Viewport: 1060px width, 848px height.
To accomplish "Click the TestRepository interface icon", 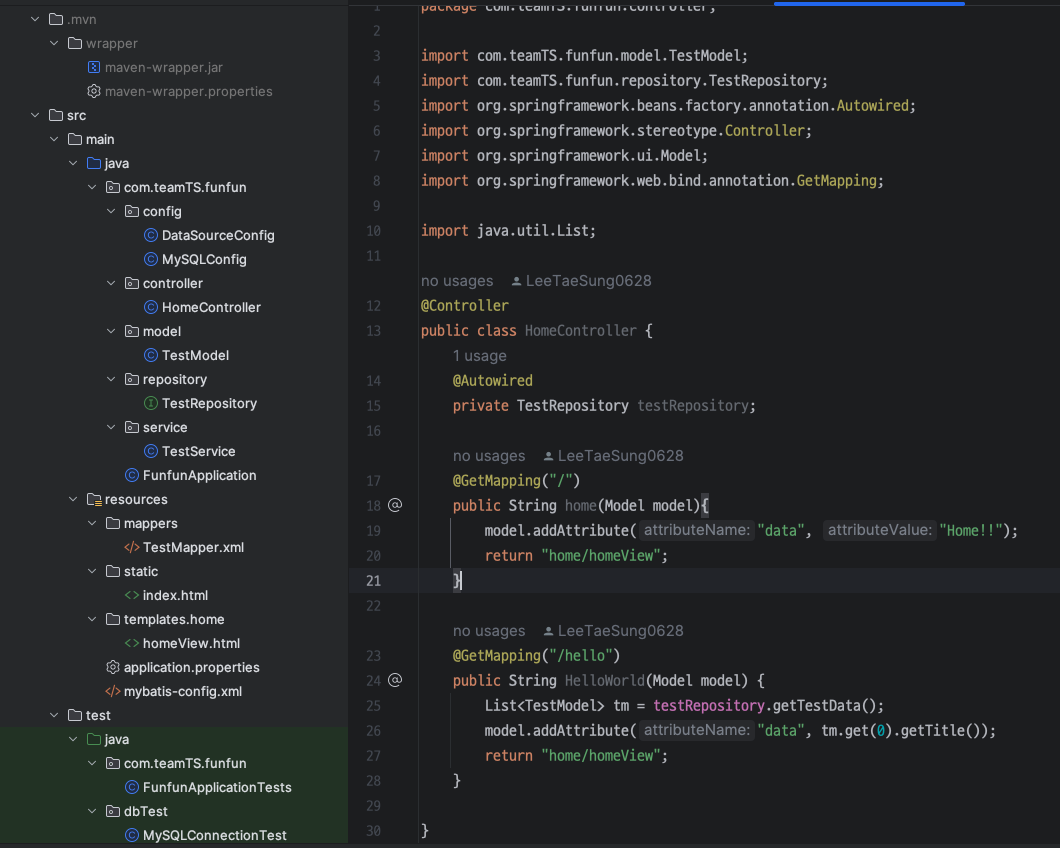I will click(x=151, y=403).
